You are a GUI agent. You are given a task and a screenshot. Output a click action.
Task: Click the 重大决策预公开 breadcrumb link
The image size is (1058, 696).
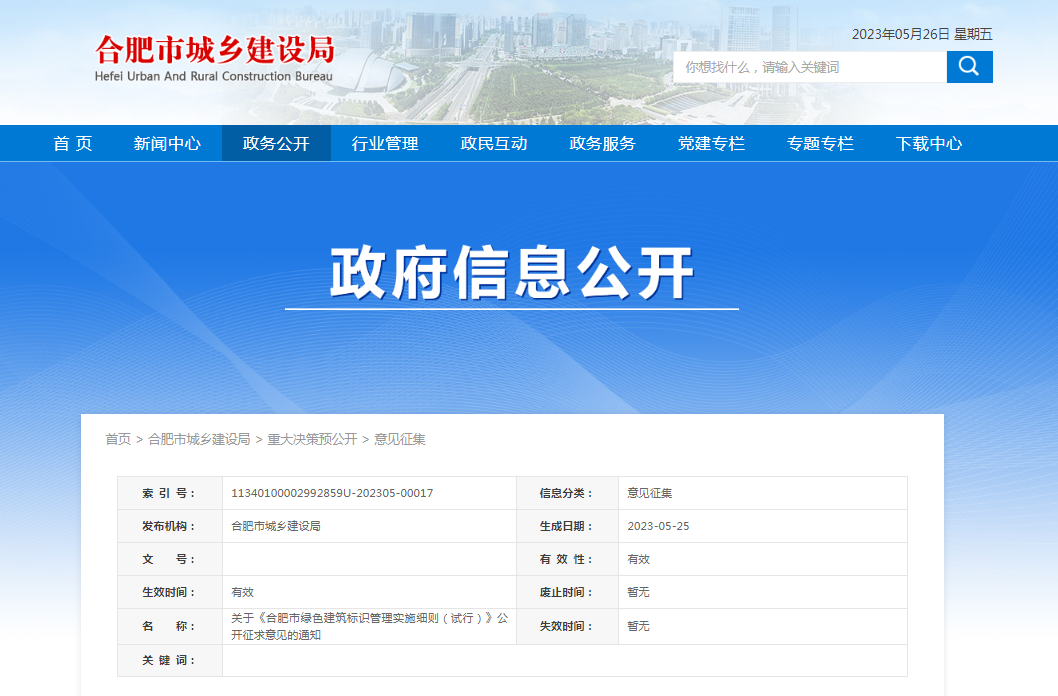click(312, 439)
